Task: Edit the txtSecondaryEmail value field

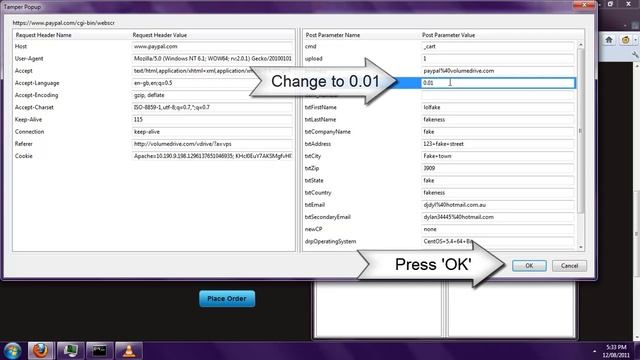Action: [x=498, y=217]
